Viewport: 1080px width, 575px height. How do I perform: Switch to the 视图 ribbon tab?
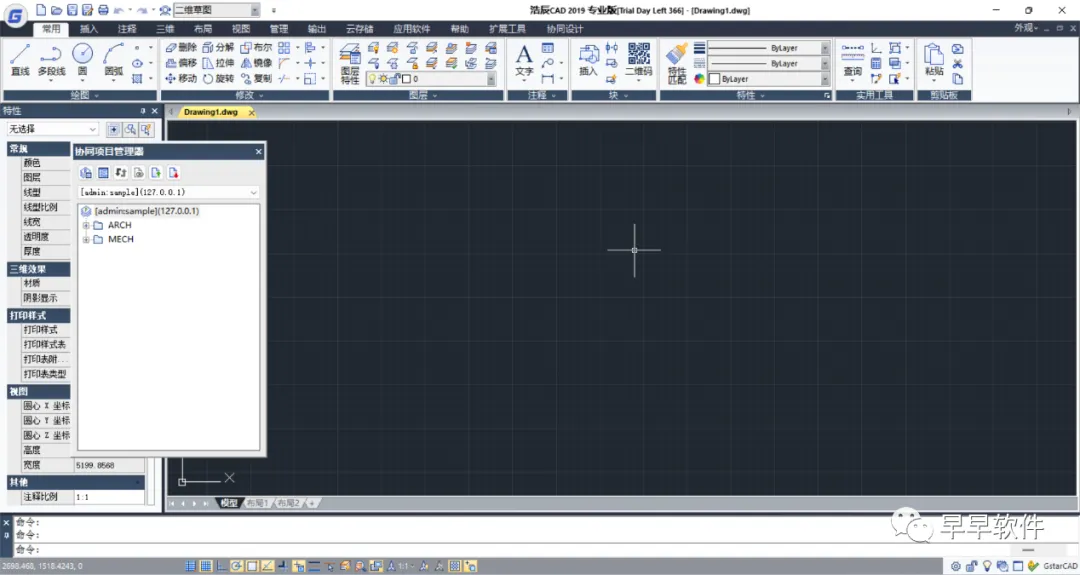[x=240, y=29]
